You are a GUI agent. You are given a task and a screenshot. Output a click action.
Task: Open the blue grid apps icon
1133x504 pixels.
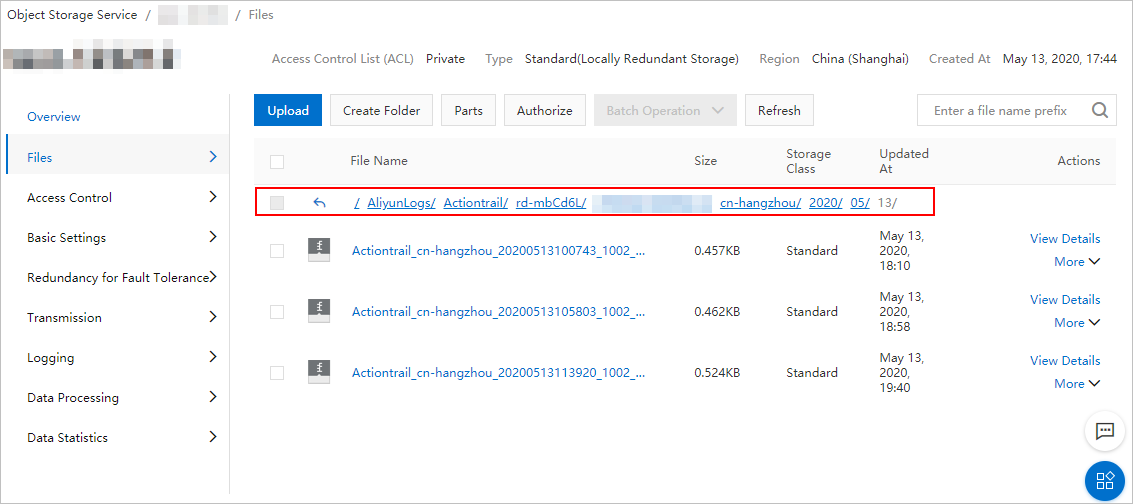pos(1104,481)
